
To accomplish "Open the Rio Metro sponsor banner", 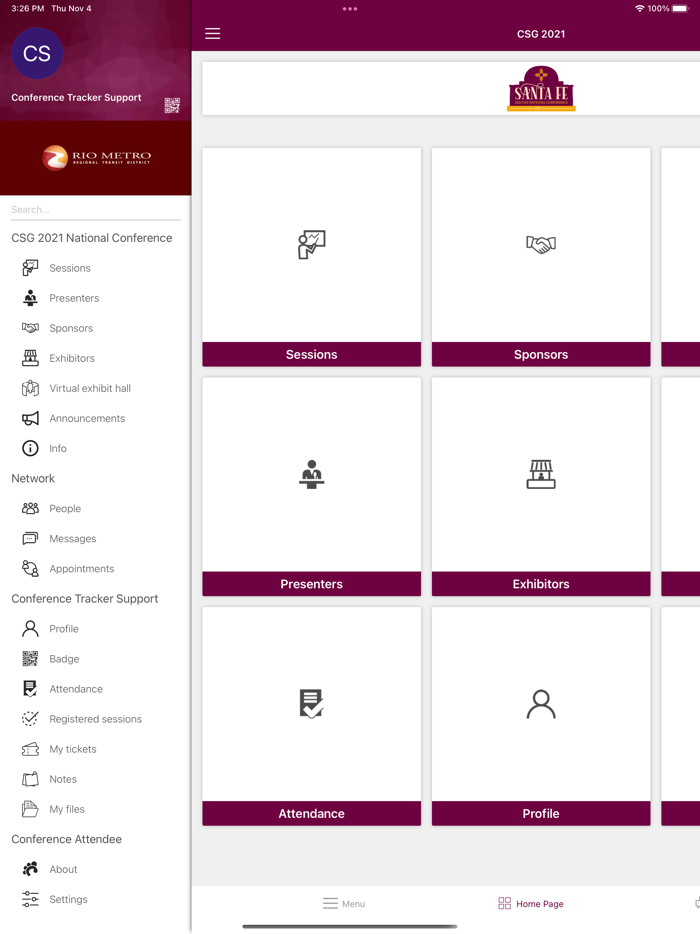I will pyautogui.click(x=96, y=158).
